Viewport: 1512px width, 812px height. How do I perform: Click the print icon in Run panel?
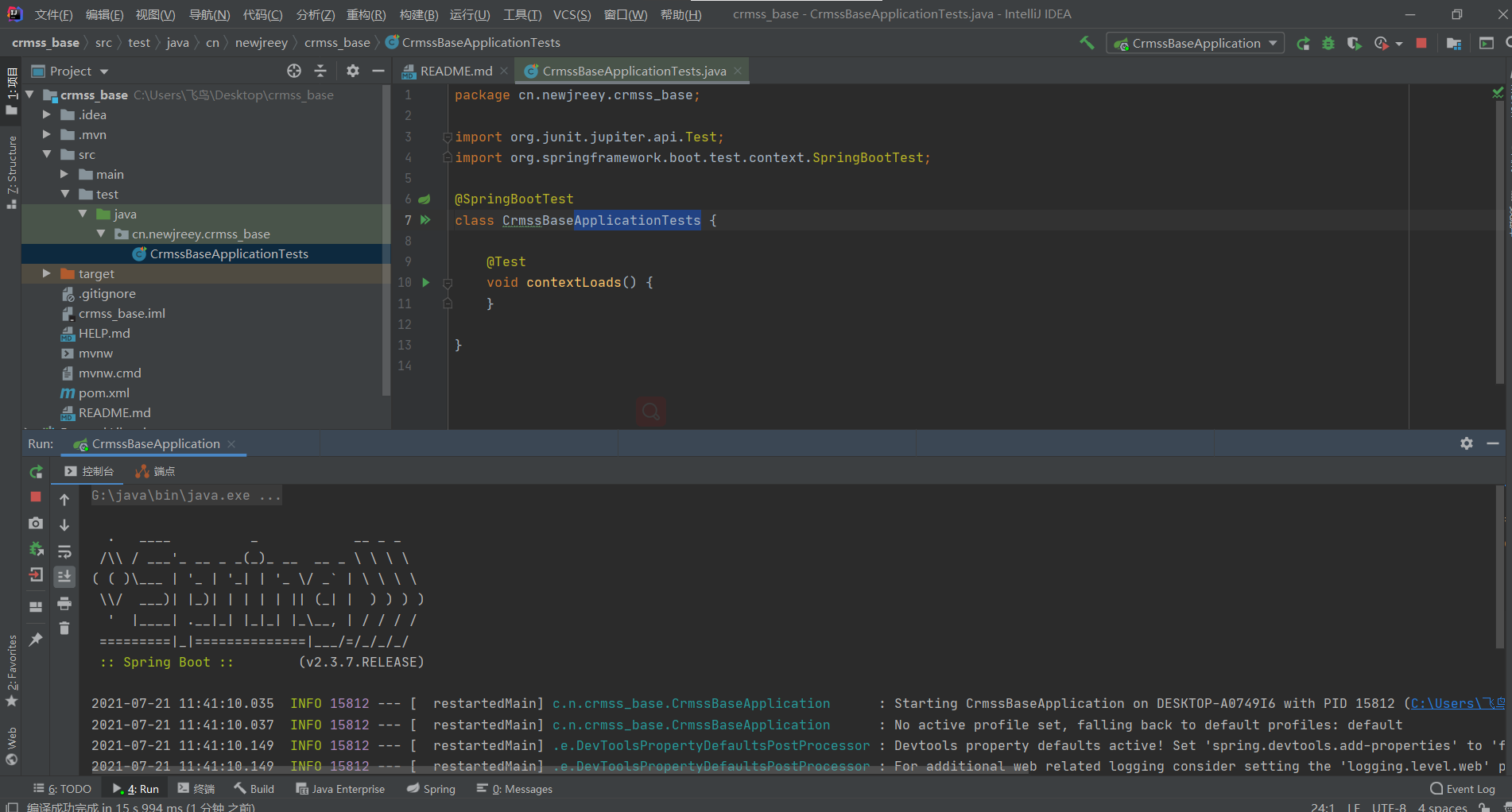(64, 604)
